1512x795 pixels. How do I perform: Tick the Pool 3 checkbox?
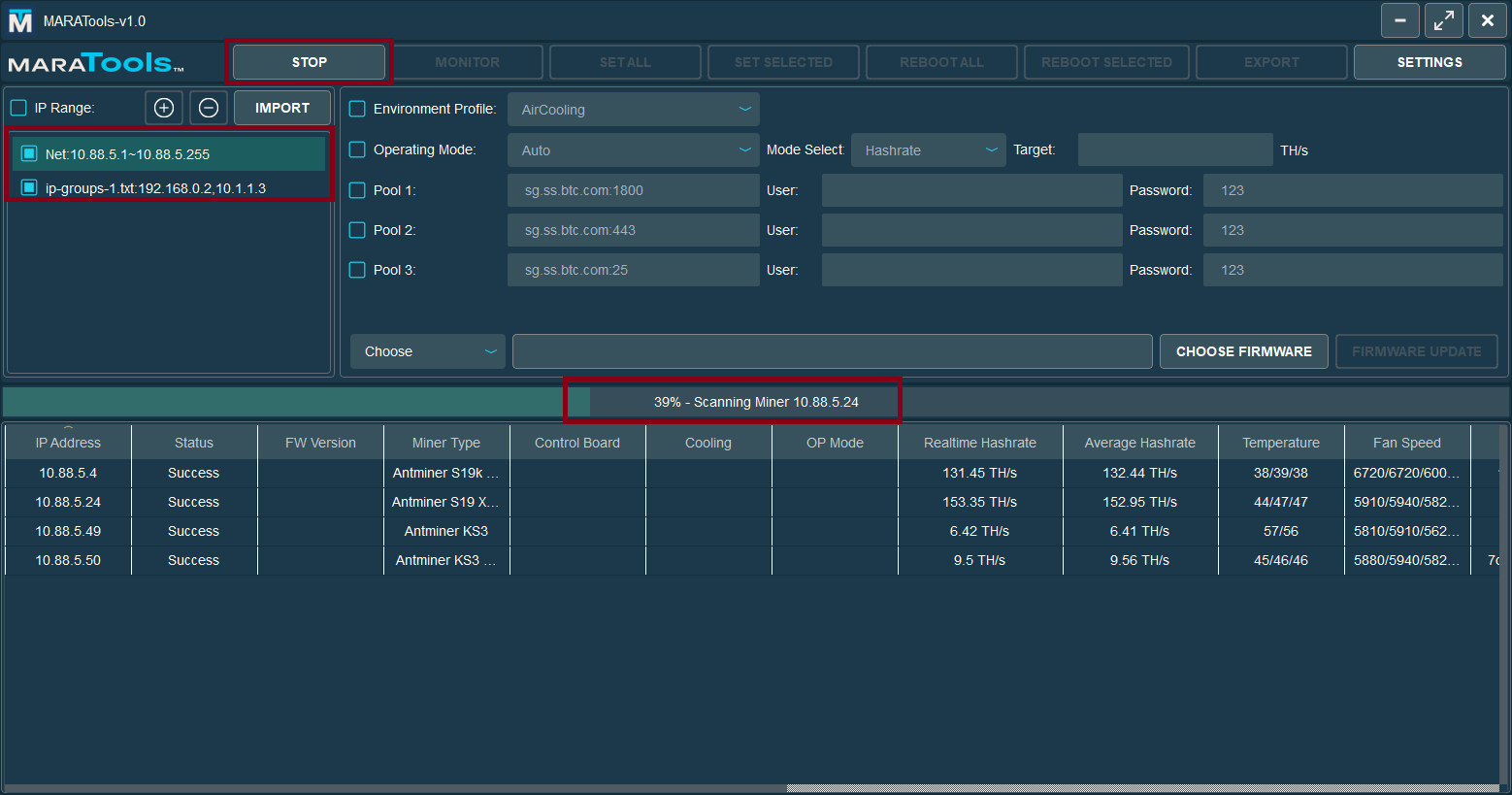click(357, 270)
